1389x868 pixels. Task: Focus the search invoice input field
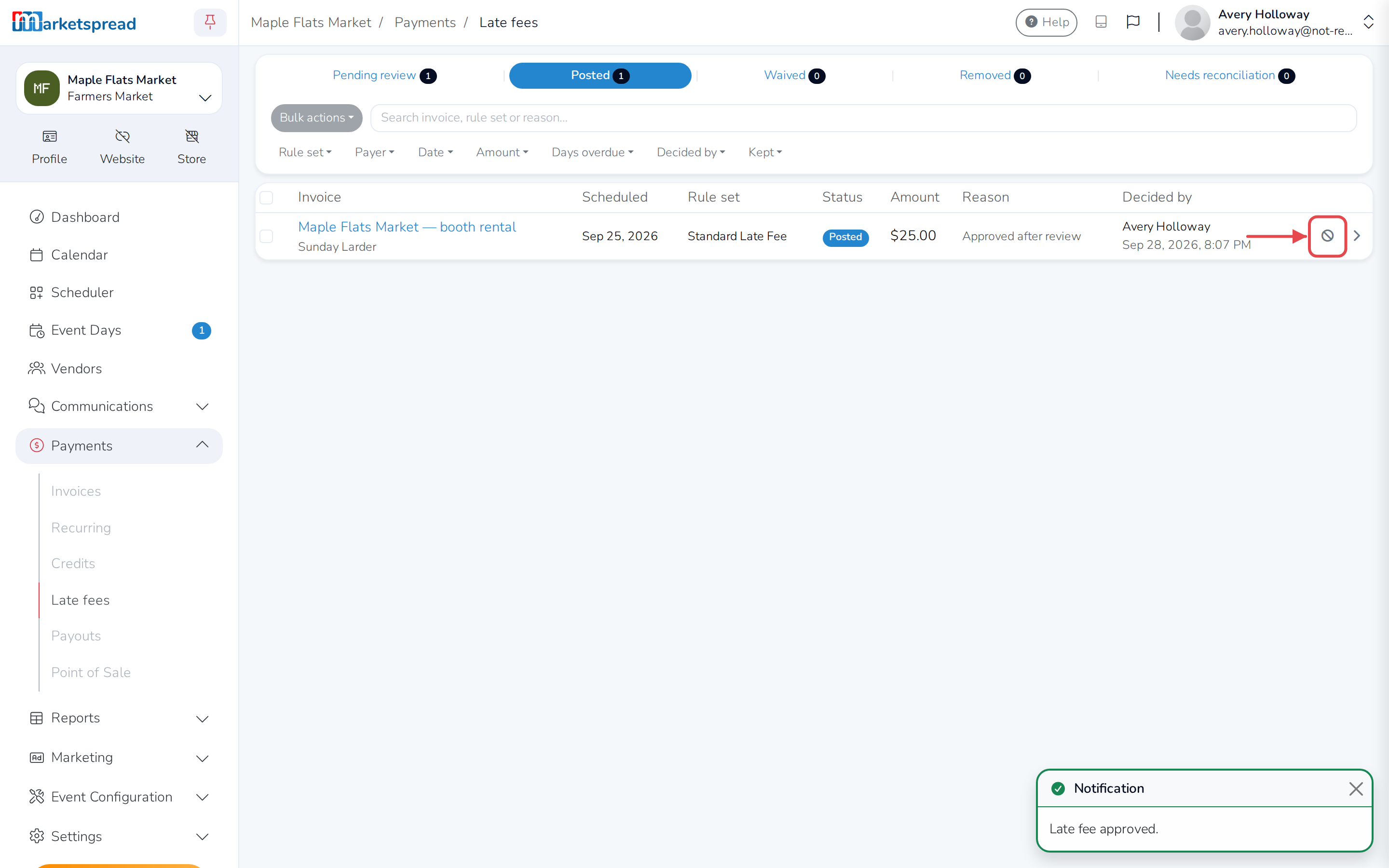(x=863, y=118)
